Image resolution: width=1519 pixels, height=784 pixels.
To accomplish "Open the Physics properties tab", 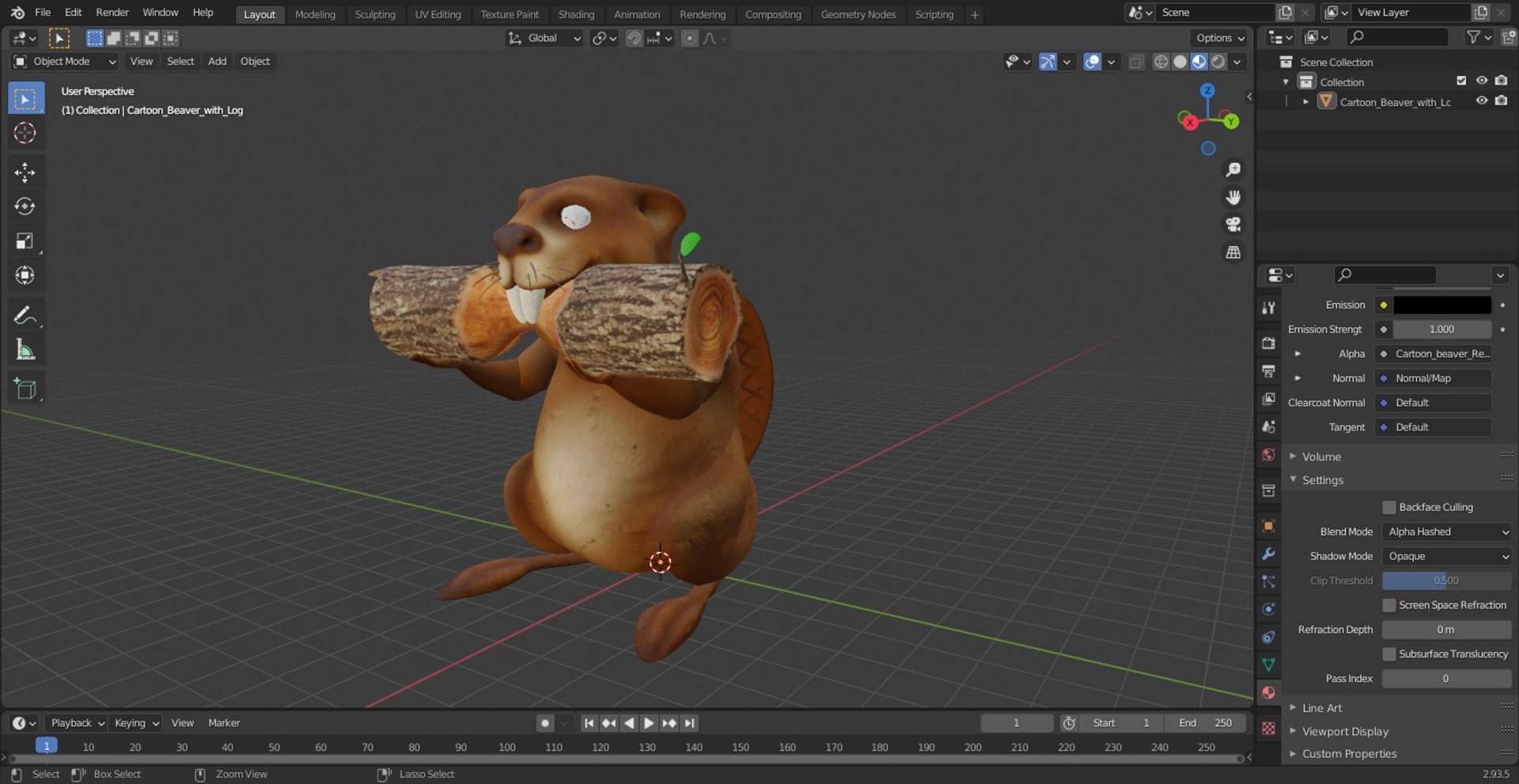I will coord(1268,609).
